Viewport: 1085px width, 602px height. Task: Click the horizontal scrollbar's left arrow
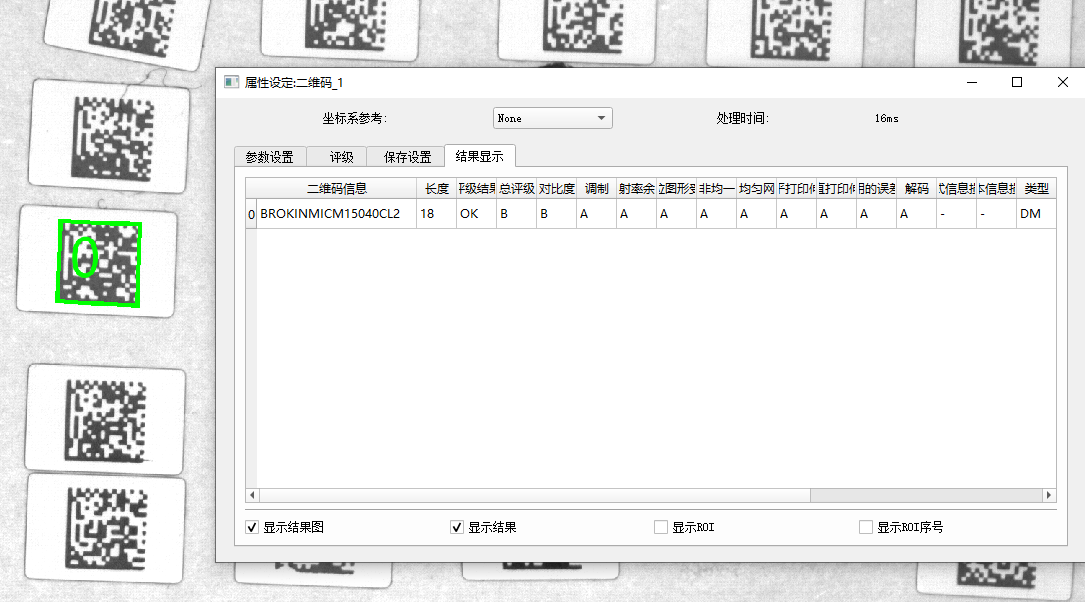coord(252,495)
